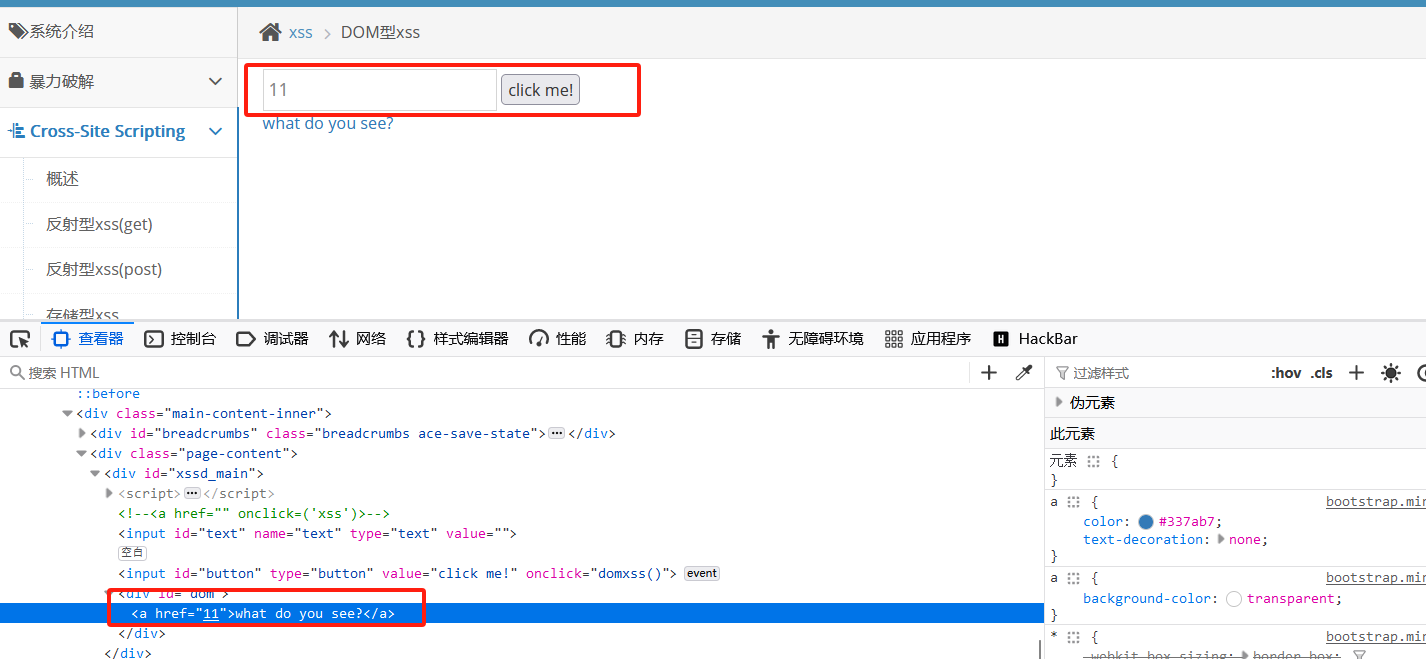Click the #337ab7 blue color swatch
Image resolution: width=1426 pixels, height=659 pixels.
[x=1146, y=521]
